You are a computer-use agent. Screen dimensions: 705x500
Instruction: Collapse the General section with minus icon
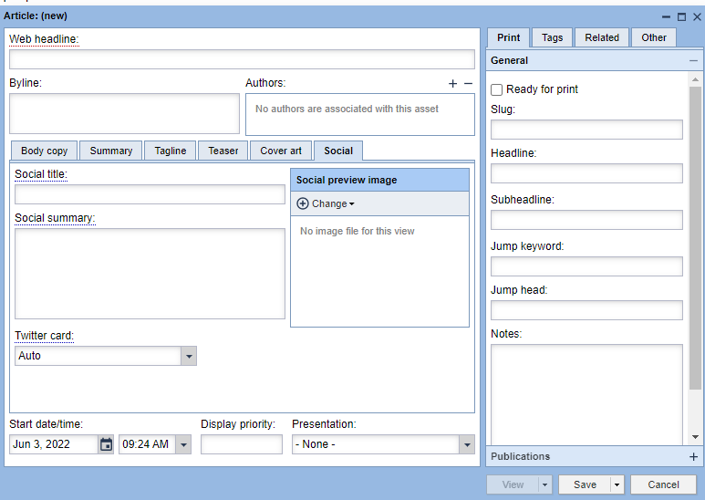(694, 61)
